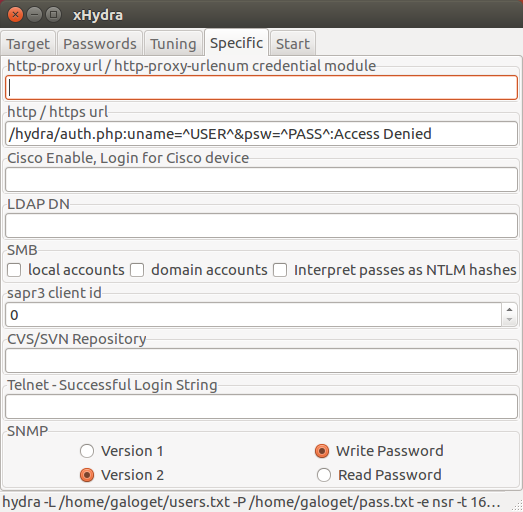Focus the CVS/SVN Repository field
The image size is (523, 512).
[x=261, y=361]
